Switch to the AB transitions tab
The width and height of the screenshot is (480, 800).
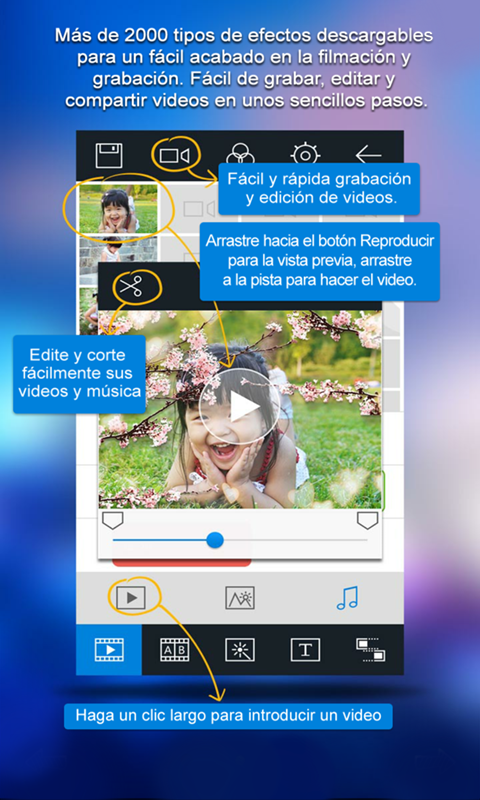(174, 650)
